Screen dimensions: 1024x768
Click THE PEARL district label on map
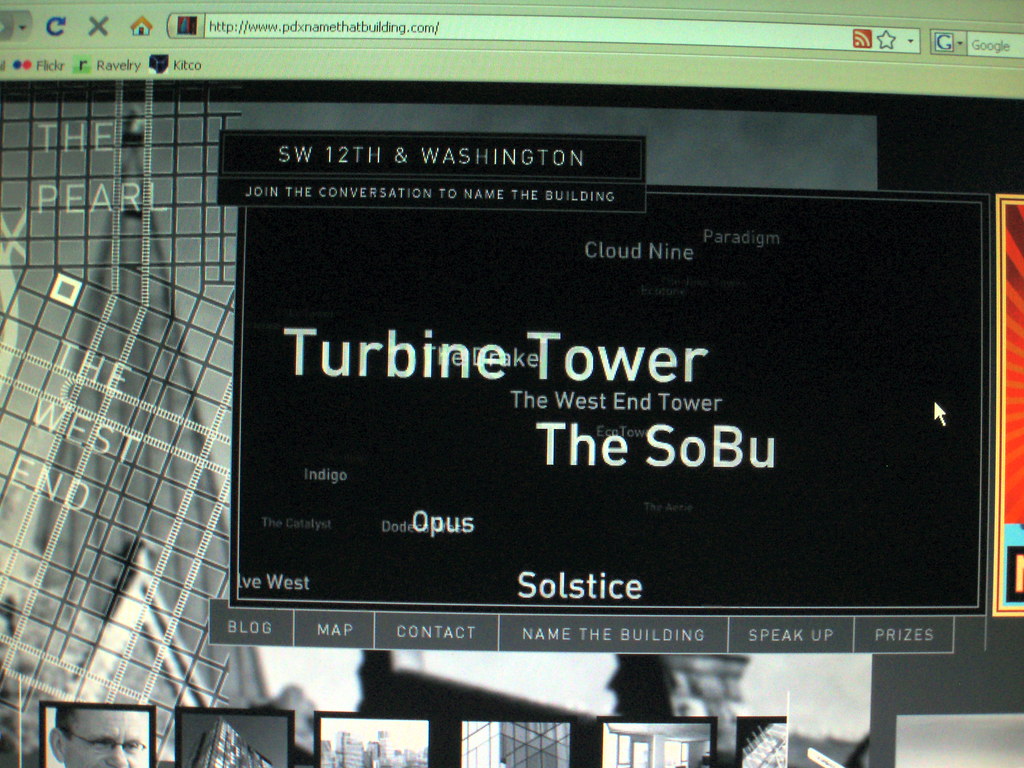click(98, 167)
